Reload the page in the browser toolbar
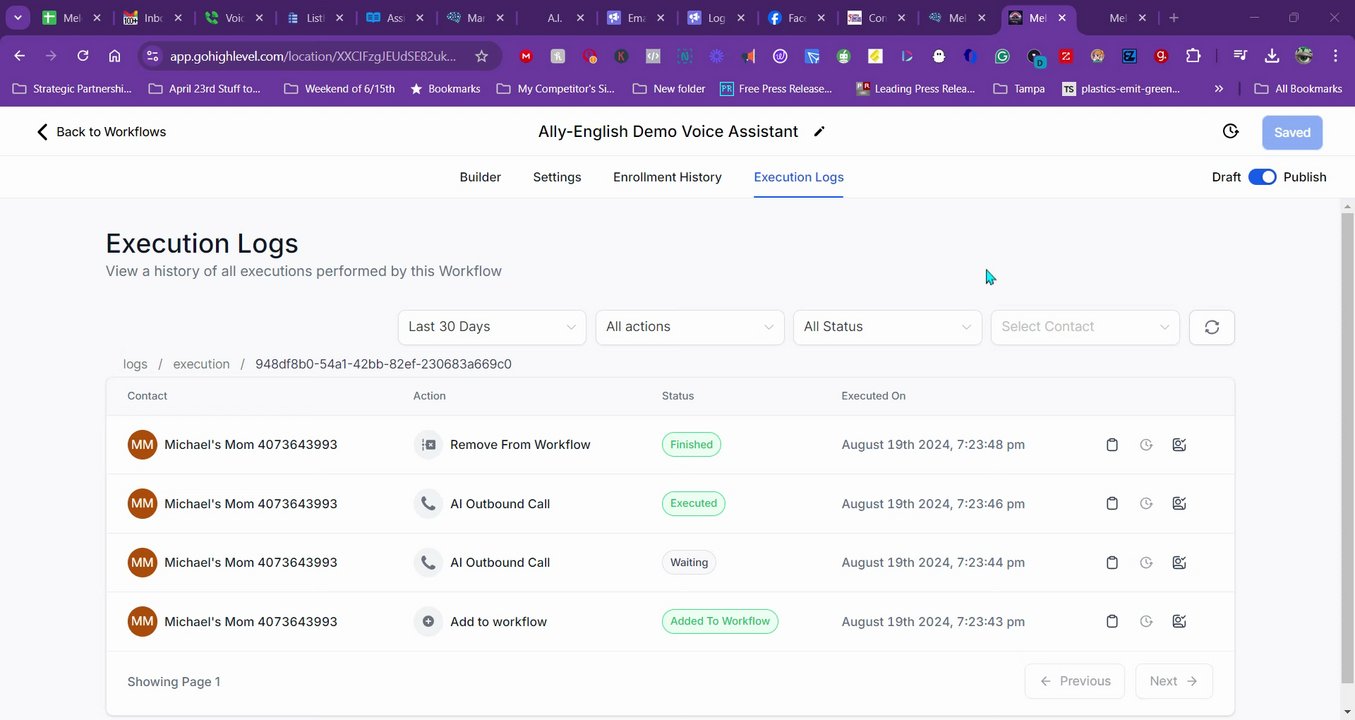1355x720 pixels. point(83,56)
